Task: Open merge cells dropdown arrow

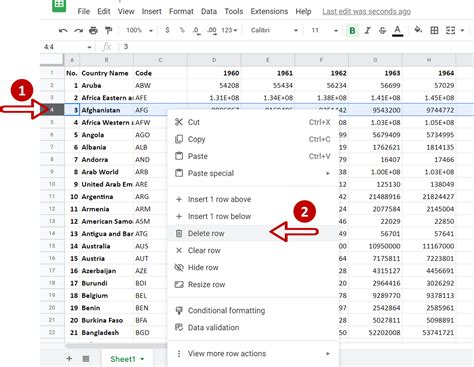Action: (462, 31)
